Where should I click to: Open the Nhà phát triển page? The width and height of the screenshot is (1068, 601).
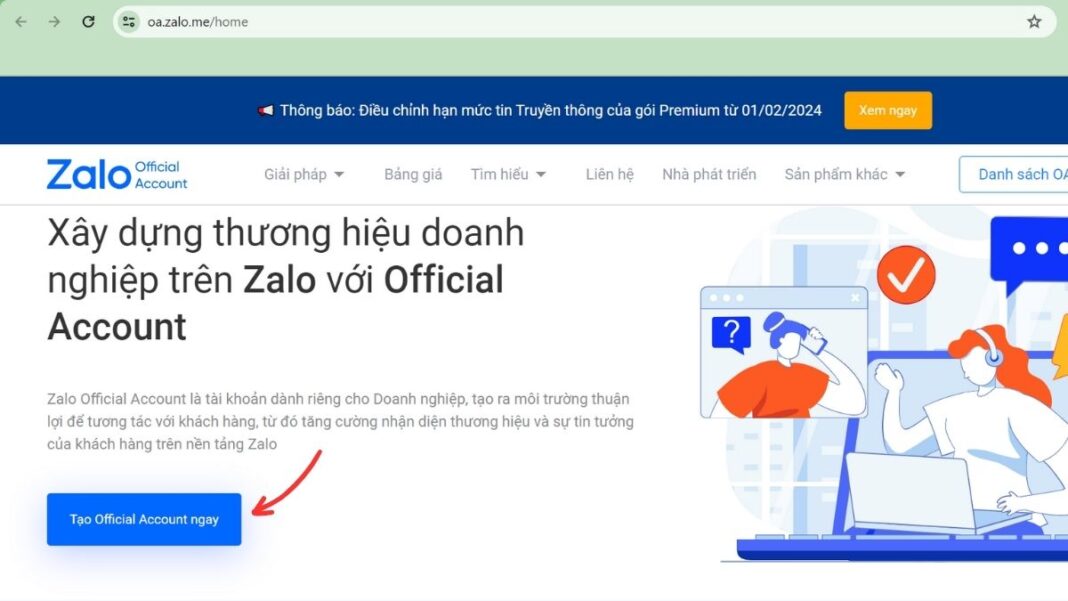point(709,174)
